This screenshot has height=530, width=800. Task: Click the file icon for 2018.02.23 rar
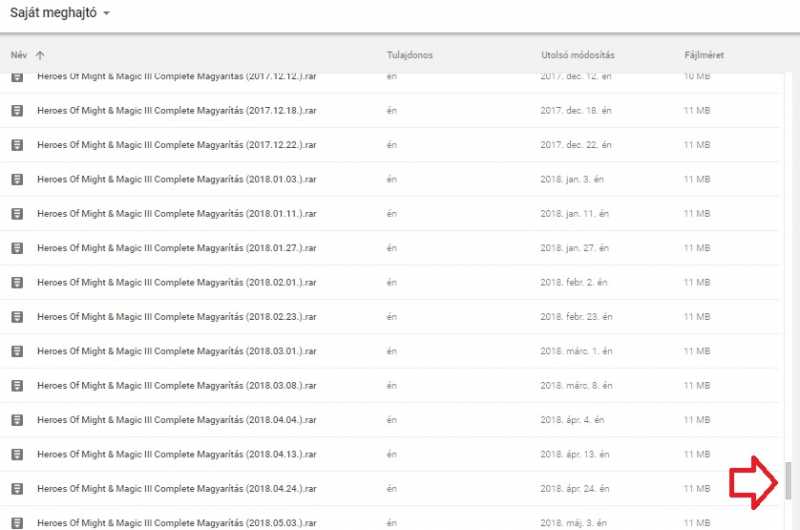coord(17,317)
